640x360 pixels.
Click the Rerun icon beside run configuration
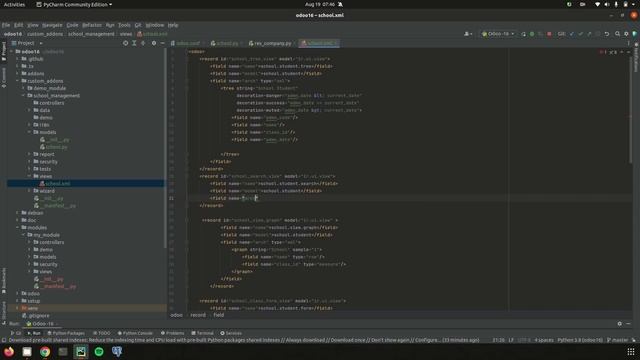[x=523, y=34]
